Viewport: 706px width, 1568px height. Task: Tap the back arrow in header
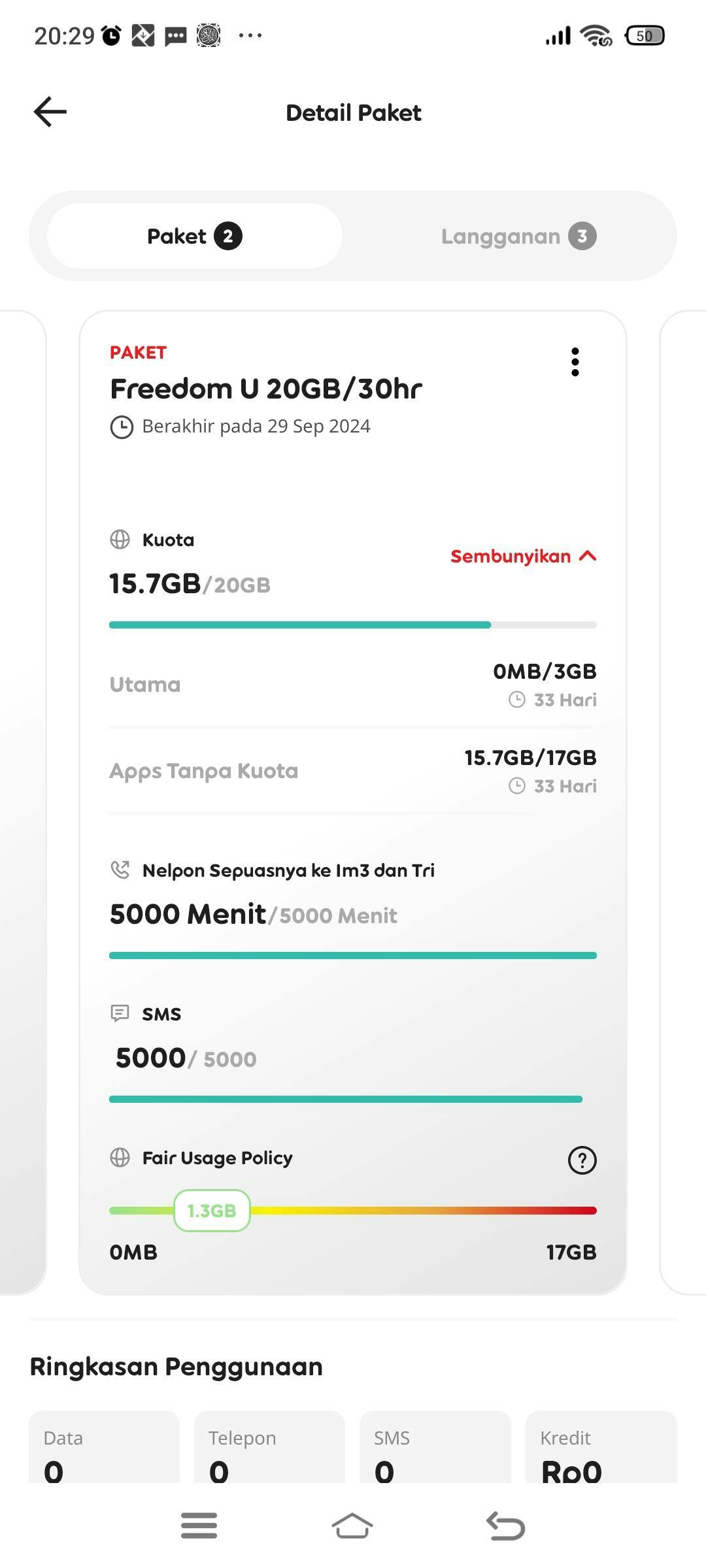coord(50,112)
